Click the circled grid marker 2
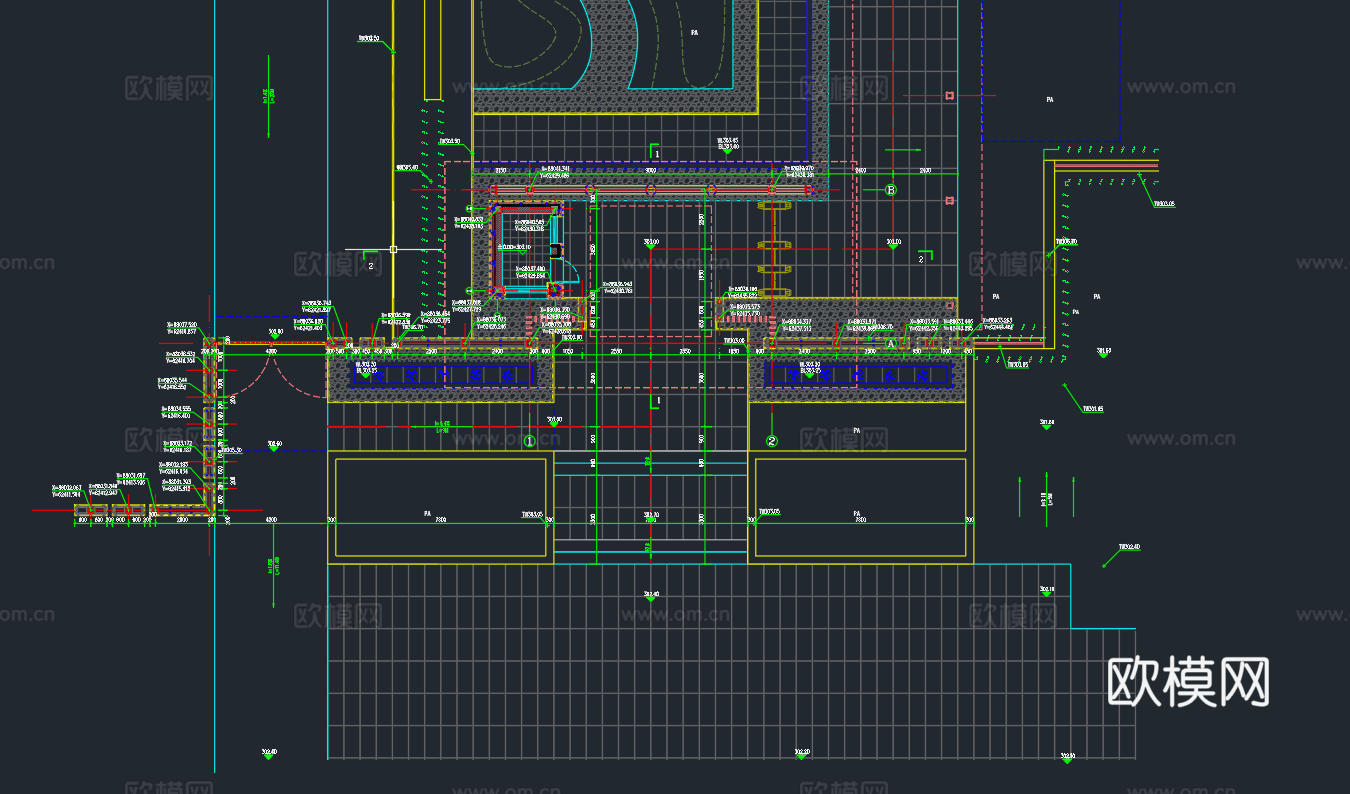Image resolution: width=1350 pixels, height=794 pixels. pyautogui.click(x=771, y=441)
